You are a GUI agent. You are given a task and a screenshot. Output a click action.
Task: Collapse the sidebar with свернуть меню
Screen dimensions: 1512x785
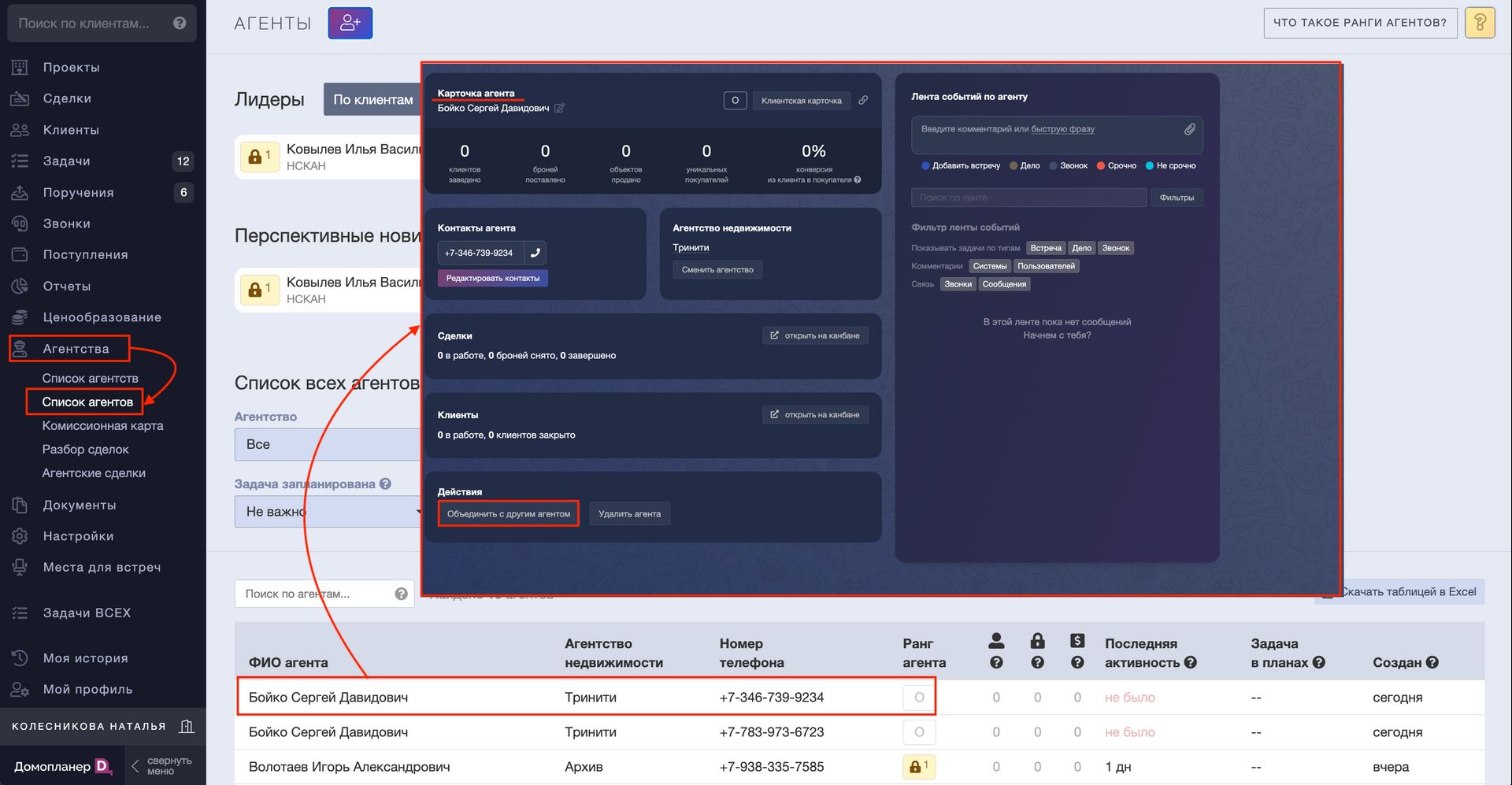click(161, 765)
